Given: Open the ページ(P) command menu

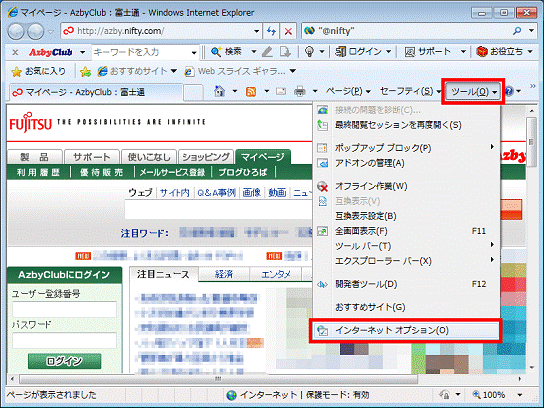Looking at the screenshot, I should tap(348, 91).
